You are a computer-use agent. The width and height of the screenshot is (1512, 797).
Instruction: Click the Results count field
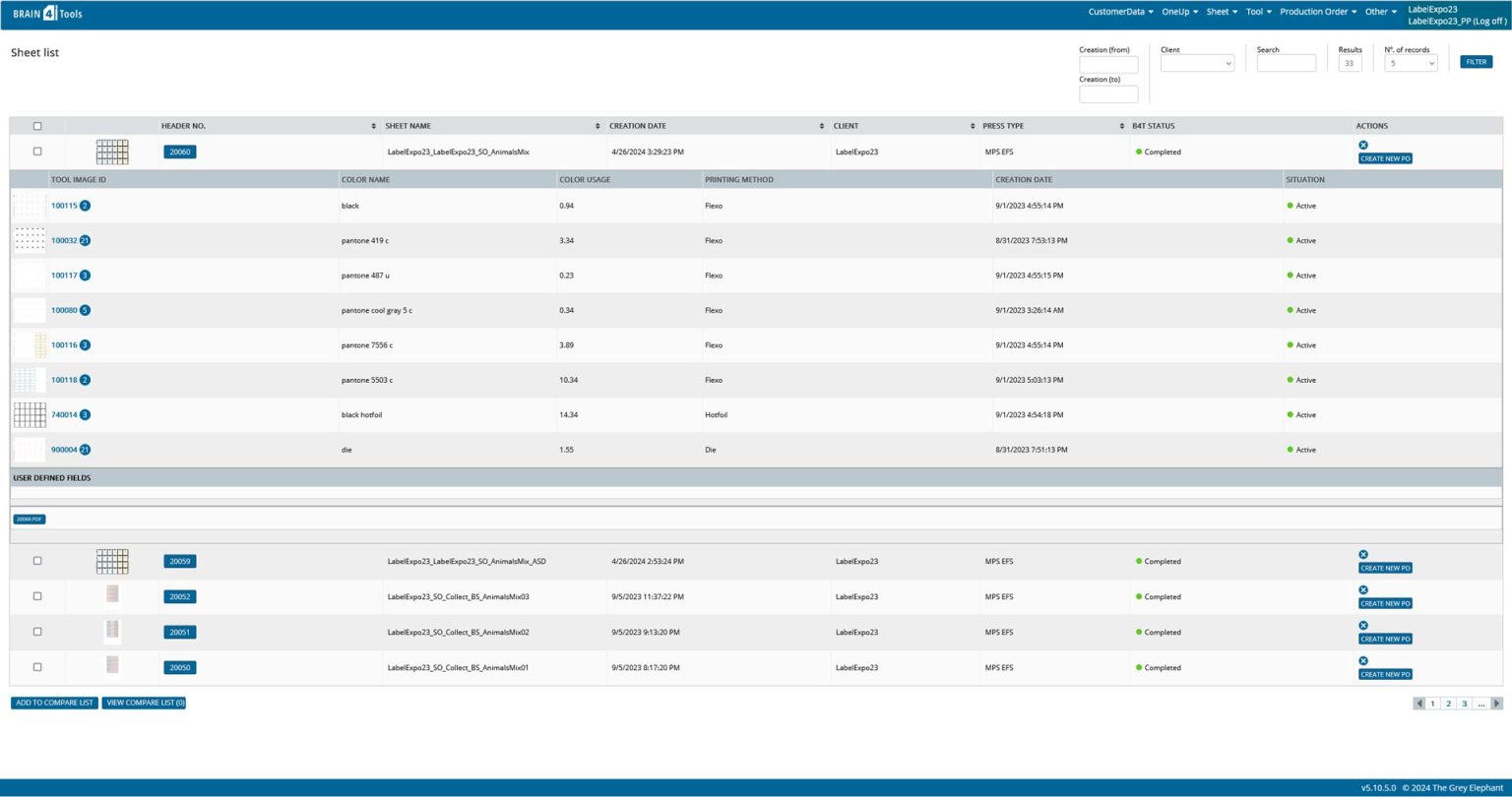point(1350,63)
